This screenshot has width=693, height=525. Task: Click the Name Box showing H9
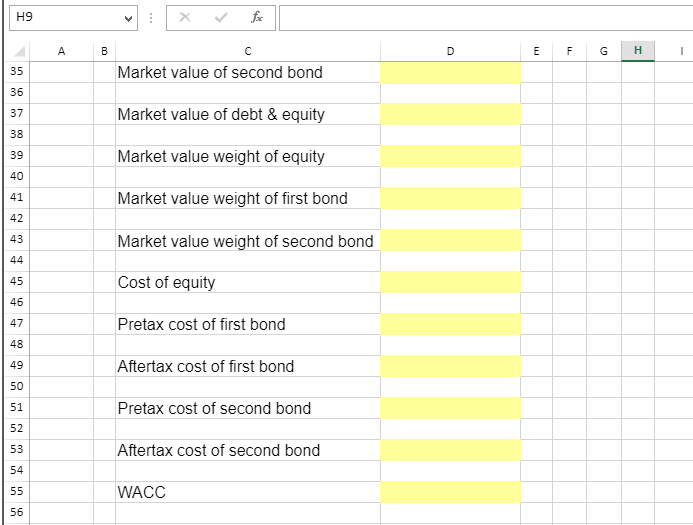pyautogui.click(x=73, y=18)
